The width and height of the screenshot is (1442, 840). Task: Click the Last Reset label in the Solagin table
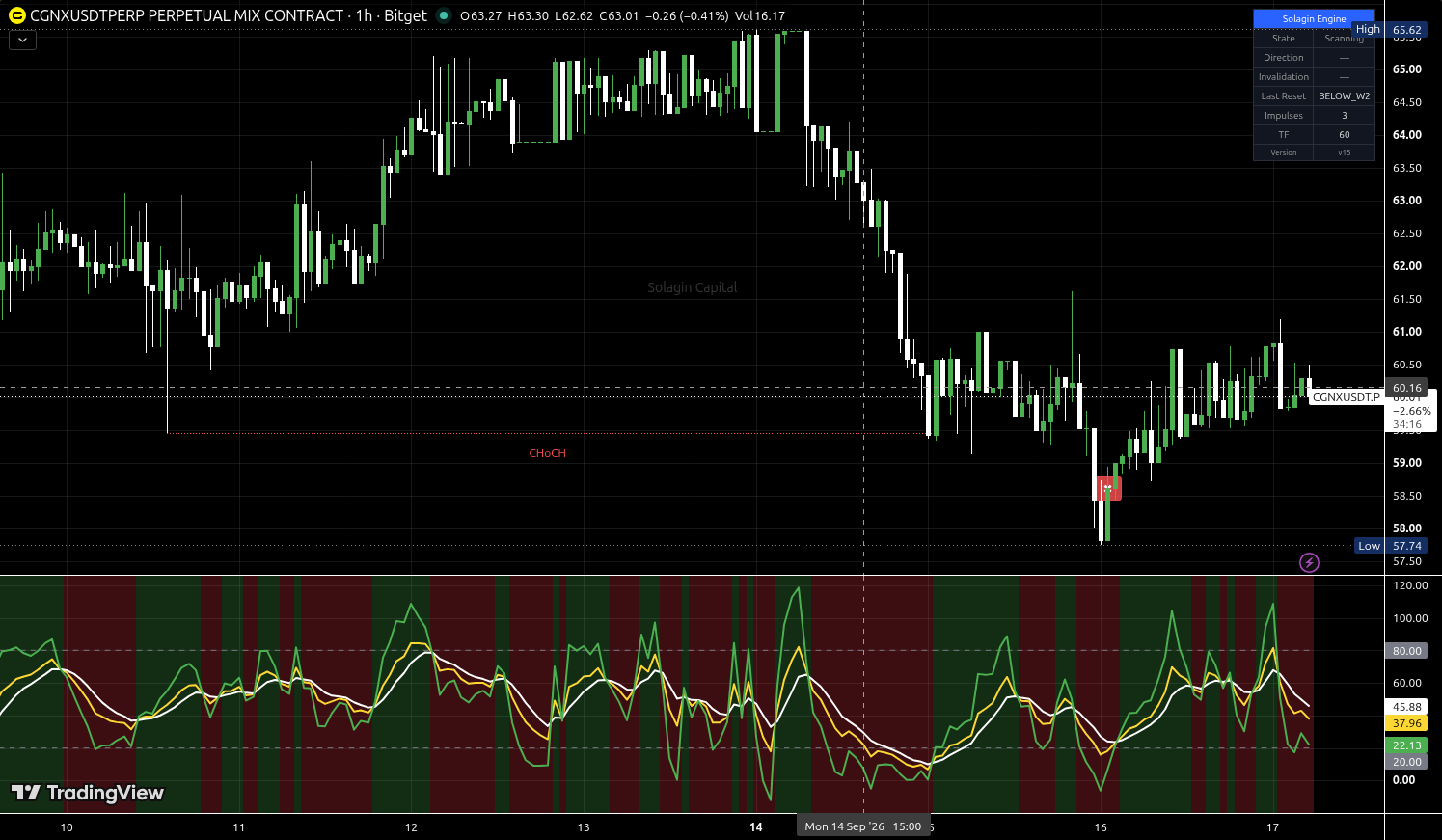point(1284,96)
